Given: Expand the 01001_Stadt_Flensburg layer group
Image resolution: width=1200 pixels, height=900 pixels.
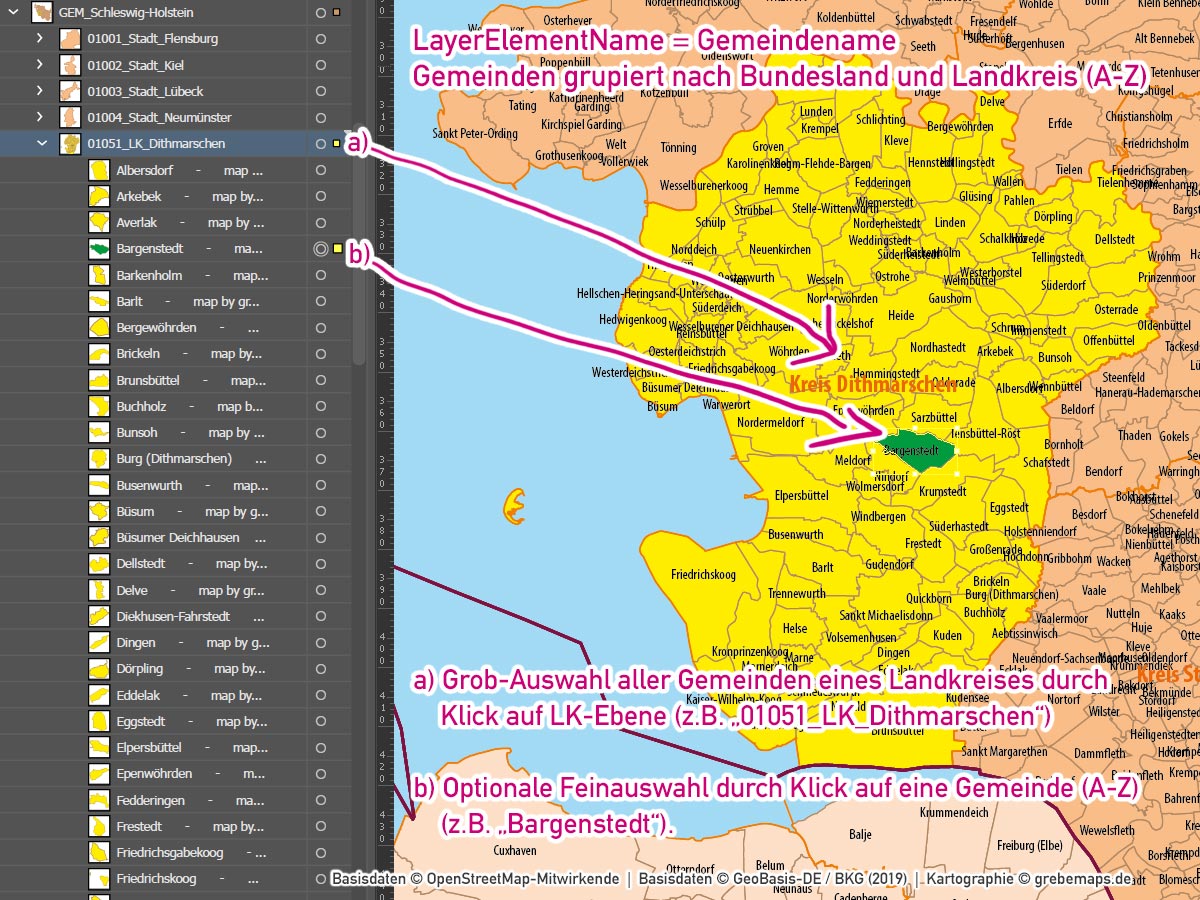Looking at the screenshot, I should point(40,39).
